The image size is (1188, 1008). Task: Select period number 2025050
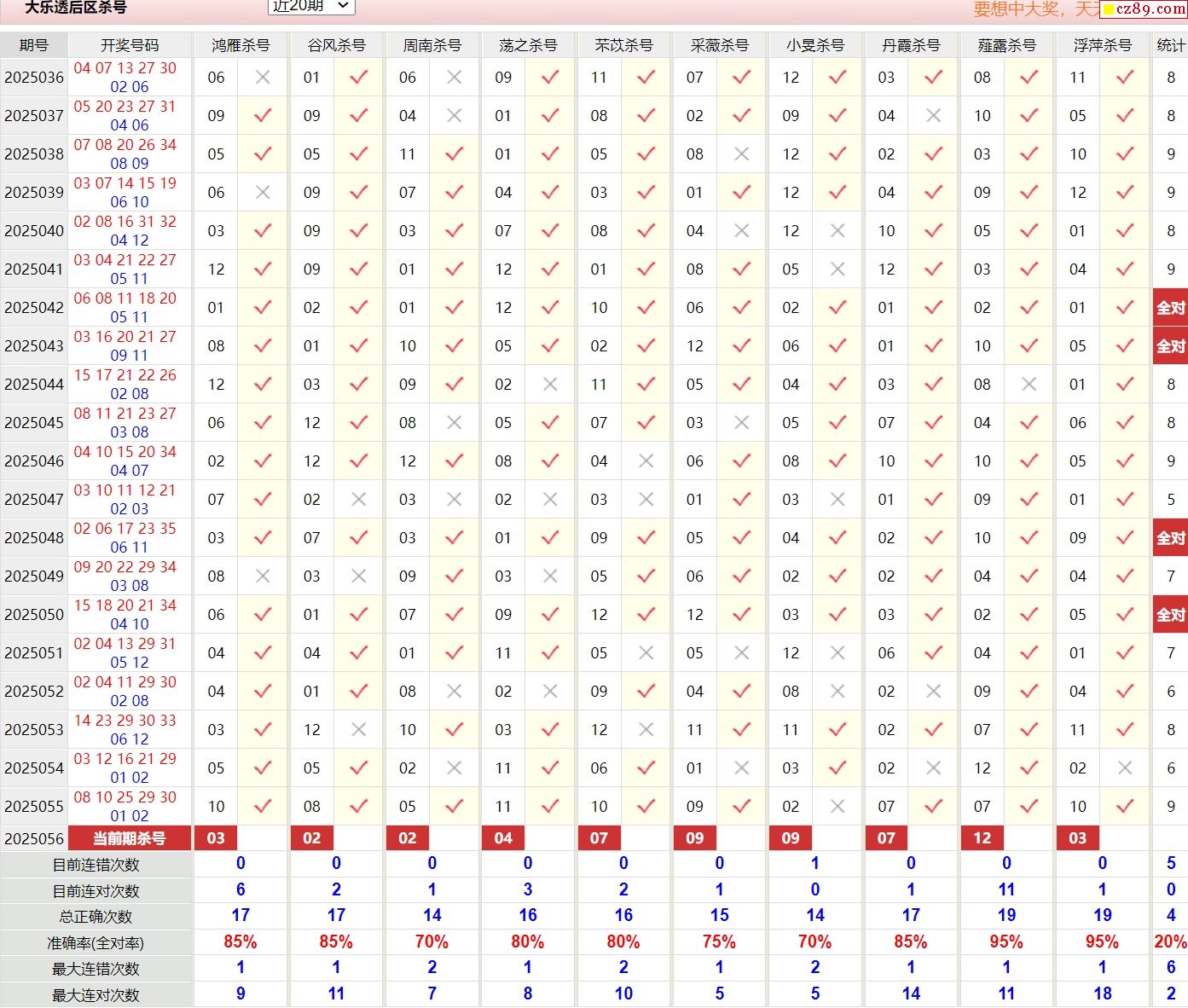point(34,615)
